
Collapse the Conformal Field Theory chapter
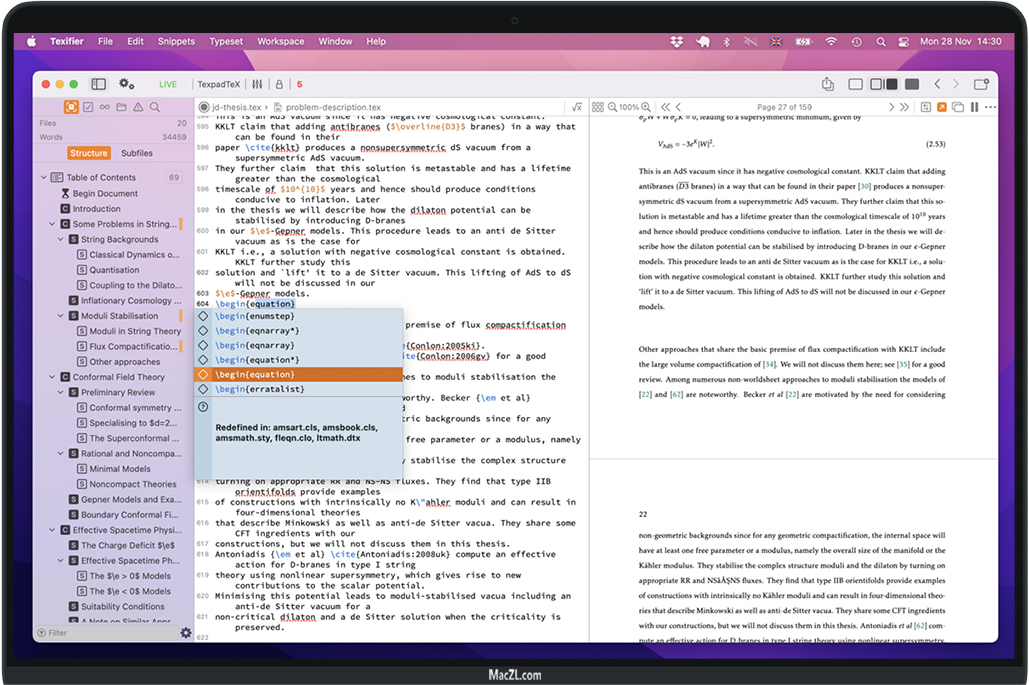53,377
